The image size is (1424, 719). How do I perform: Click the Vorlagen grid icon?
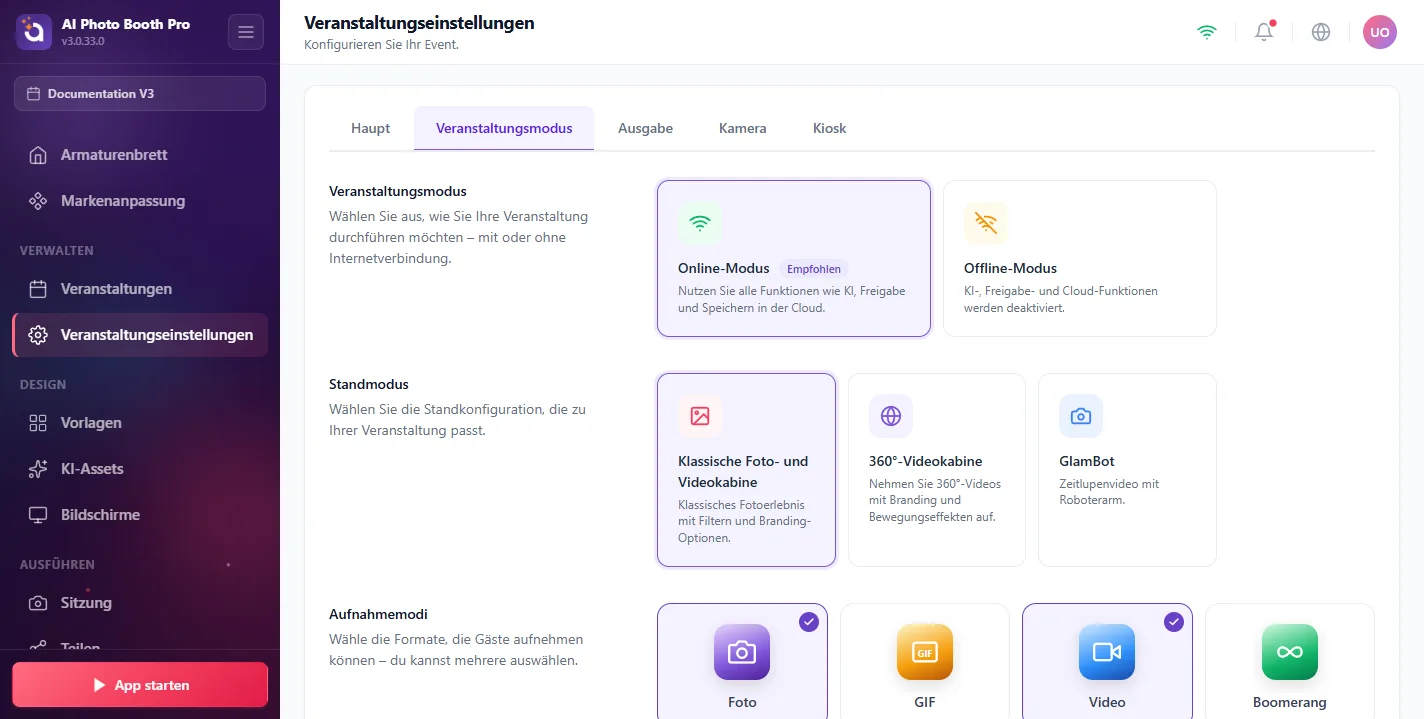coord(38,423)
